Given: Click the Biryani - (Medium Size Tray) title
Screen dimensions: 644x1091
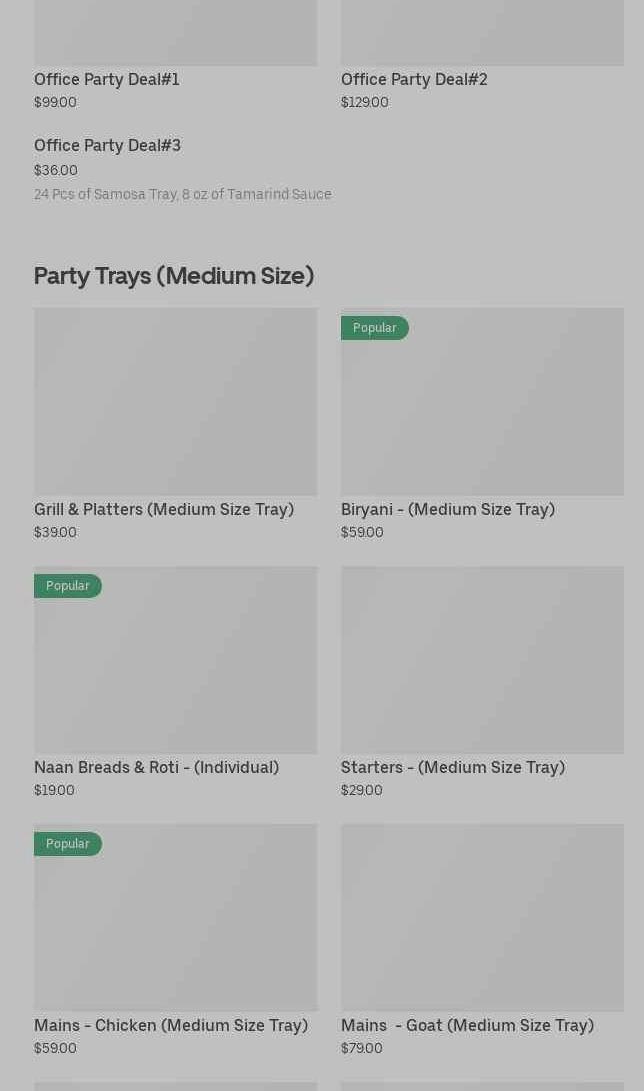Looking at the screenshot, I should [x=447, y=509].
